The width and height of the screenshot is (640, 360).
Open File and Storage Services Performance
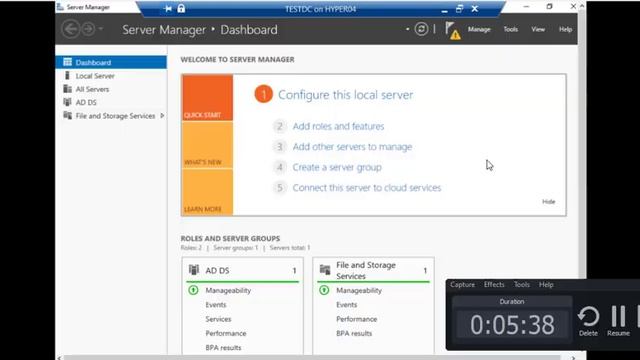pos(356,319)
